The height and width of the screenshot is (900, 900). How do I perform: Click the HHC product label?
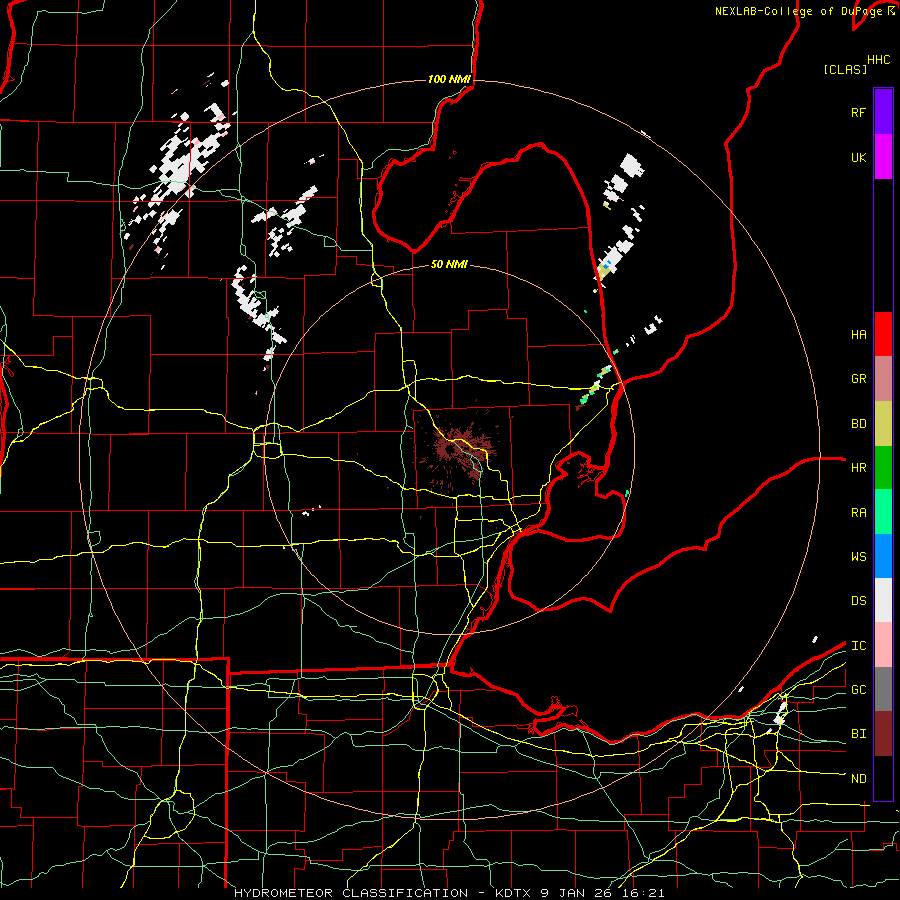pyautogui.click(x=878, y=60)
